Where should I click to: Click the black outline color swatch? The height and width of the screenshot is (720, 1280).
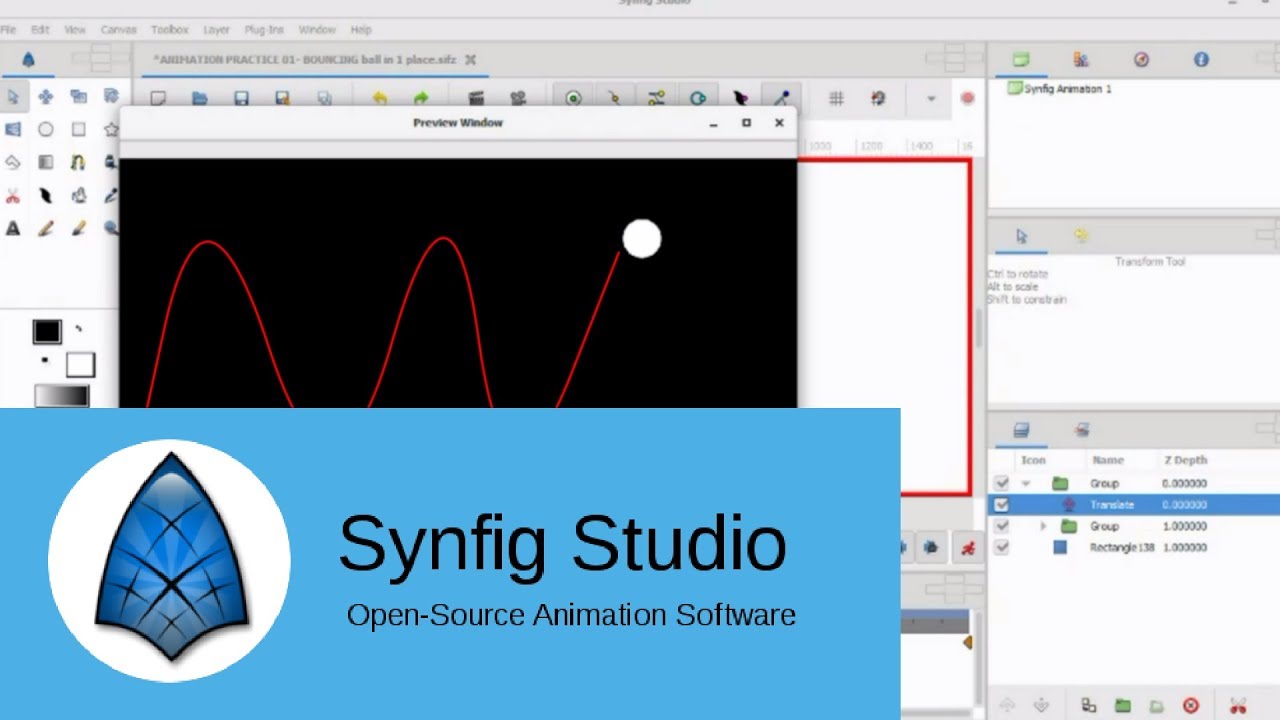47,332
